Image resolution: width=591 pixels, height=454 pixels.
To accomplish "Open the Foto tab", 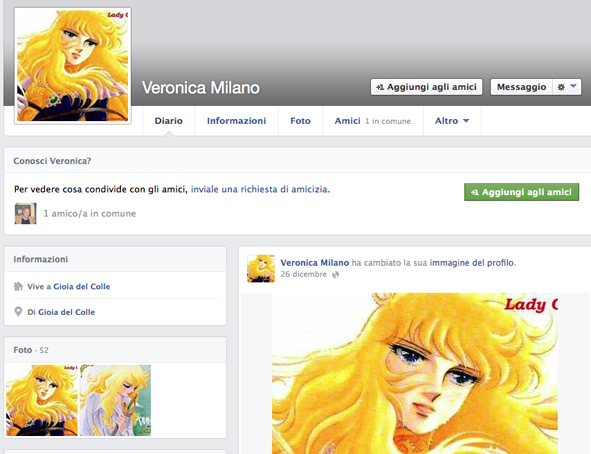I will coord(300,121).
